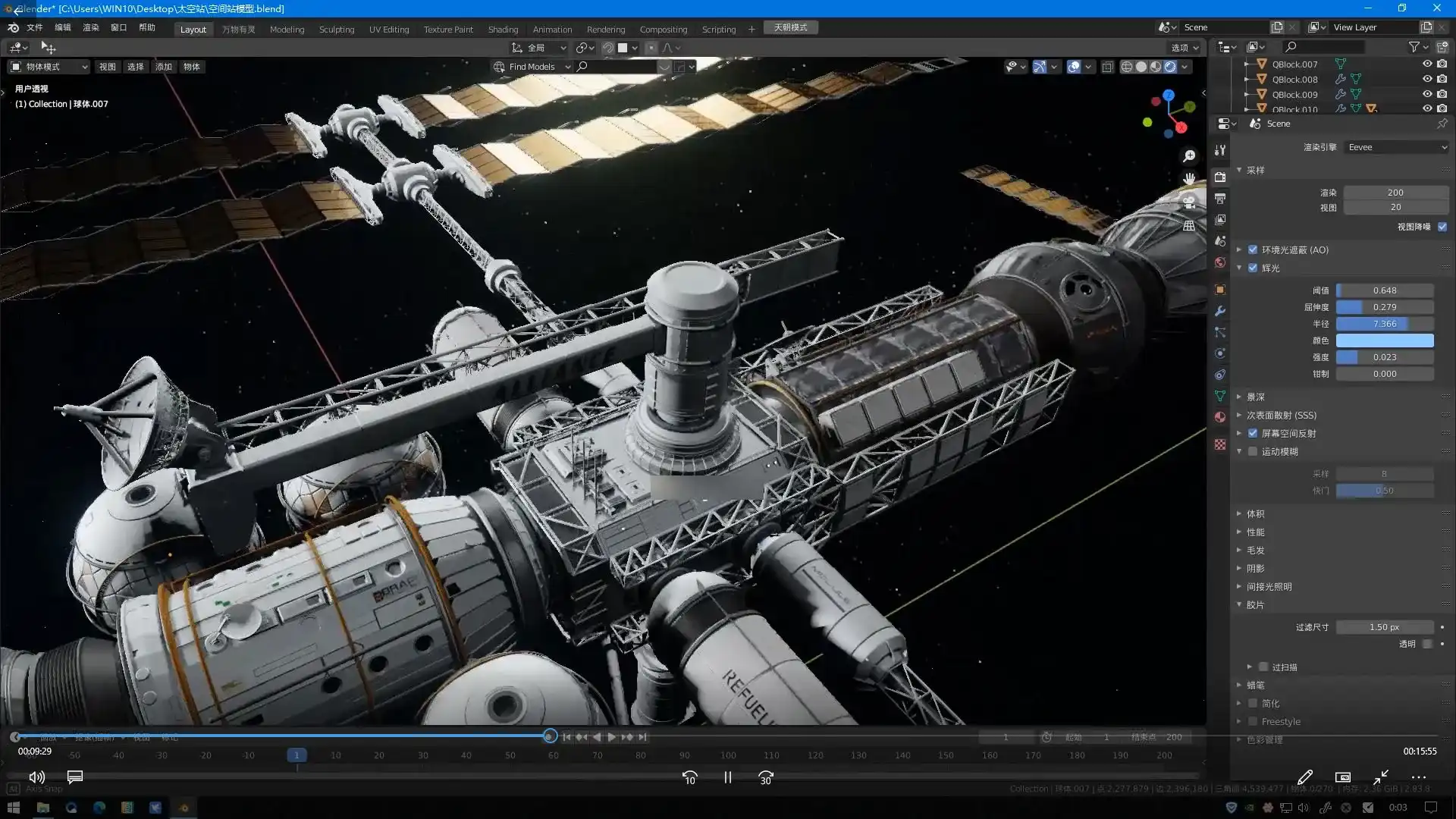Switch to the Shading workspace tab
The height and width of the screenshot is (819, 1456).
coord(503,30)
